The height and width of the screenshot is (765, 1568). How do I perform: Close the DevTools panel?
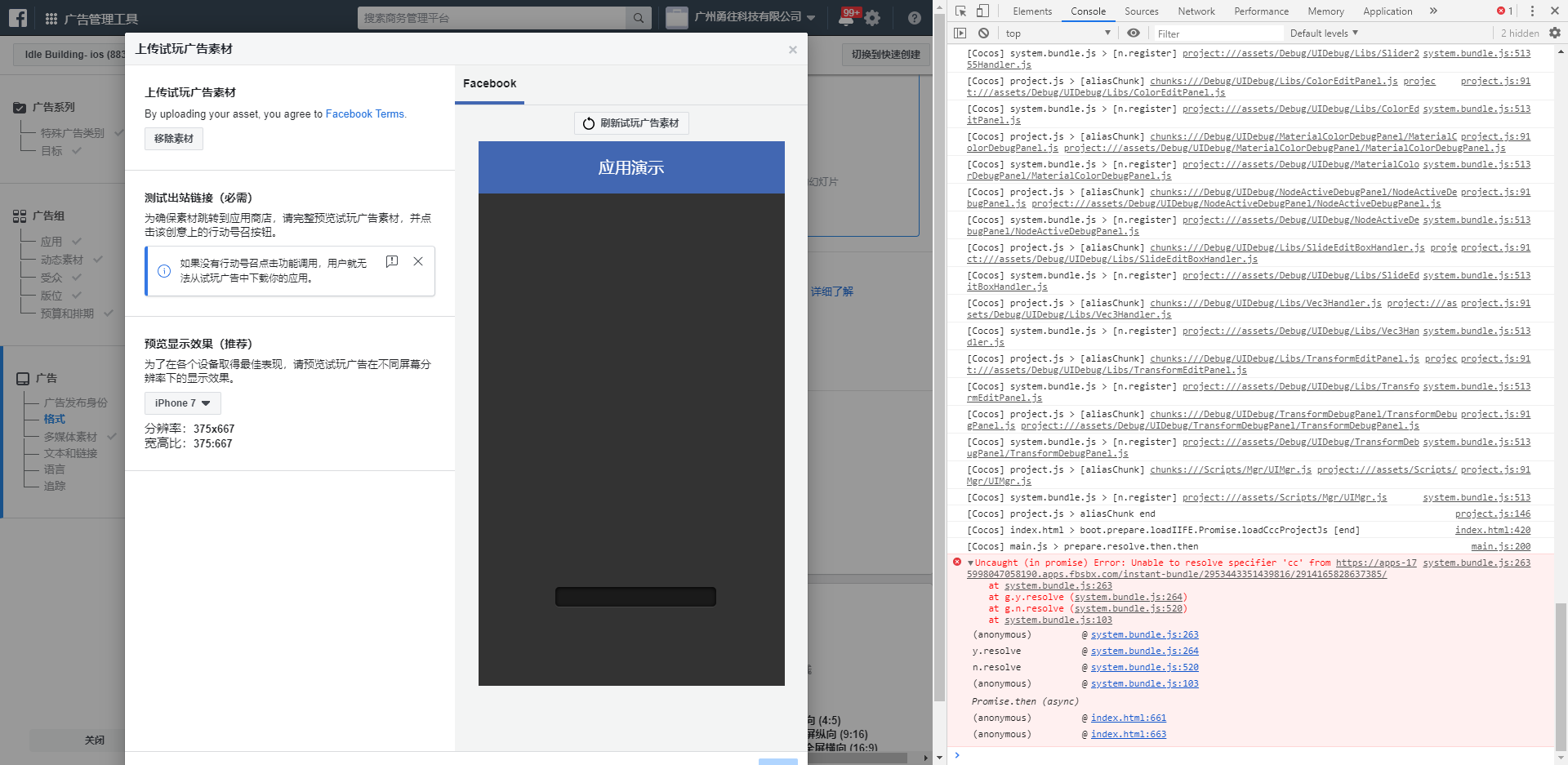pos(1555,11)
